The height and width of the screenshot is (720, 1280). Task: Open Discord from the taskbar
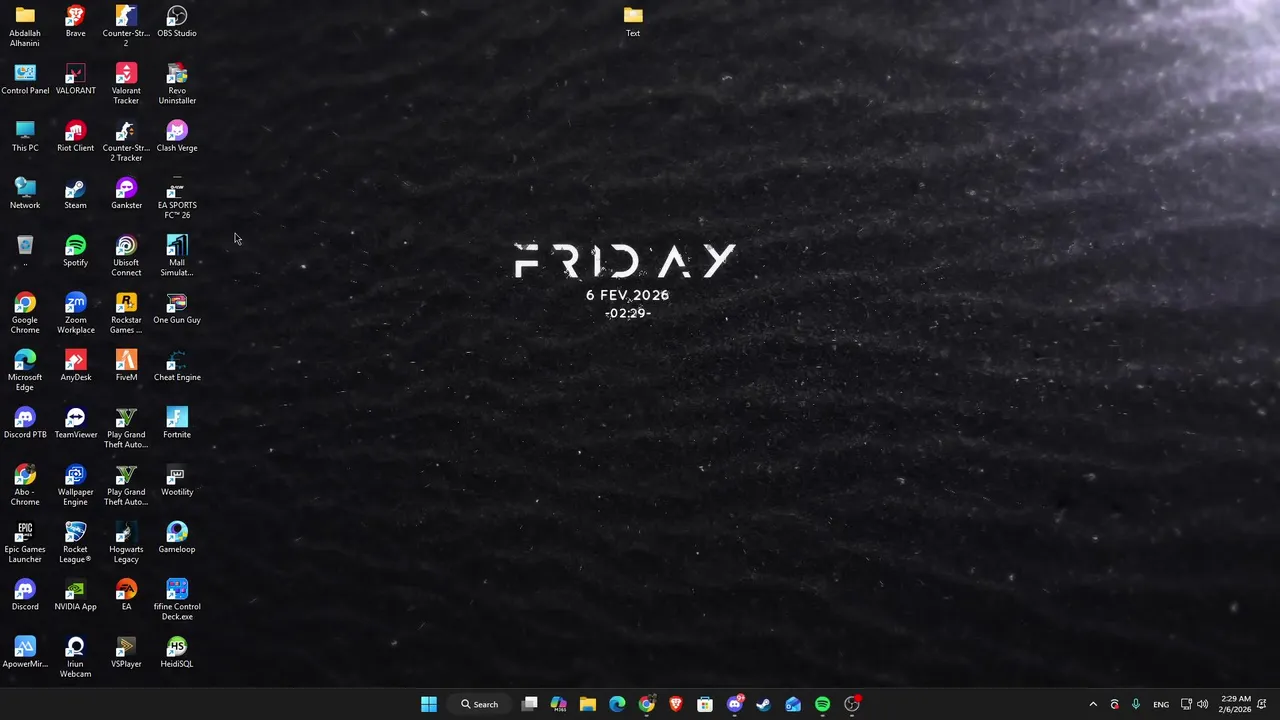[x=735, y=704]
